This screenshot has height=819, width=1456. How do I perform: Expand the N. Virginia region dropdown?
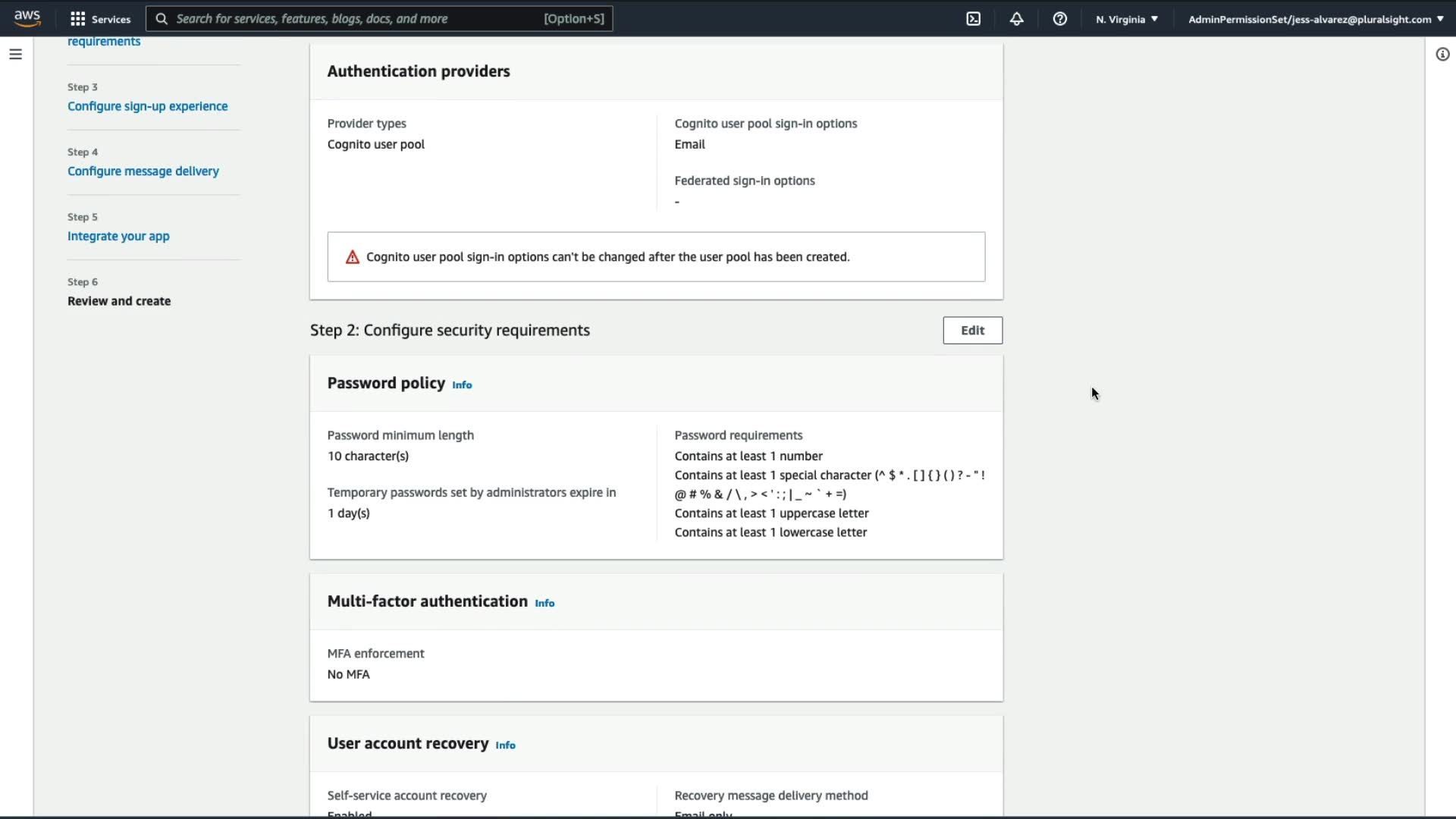point(1126,19)
